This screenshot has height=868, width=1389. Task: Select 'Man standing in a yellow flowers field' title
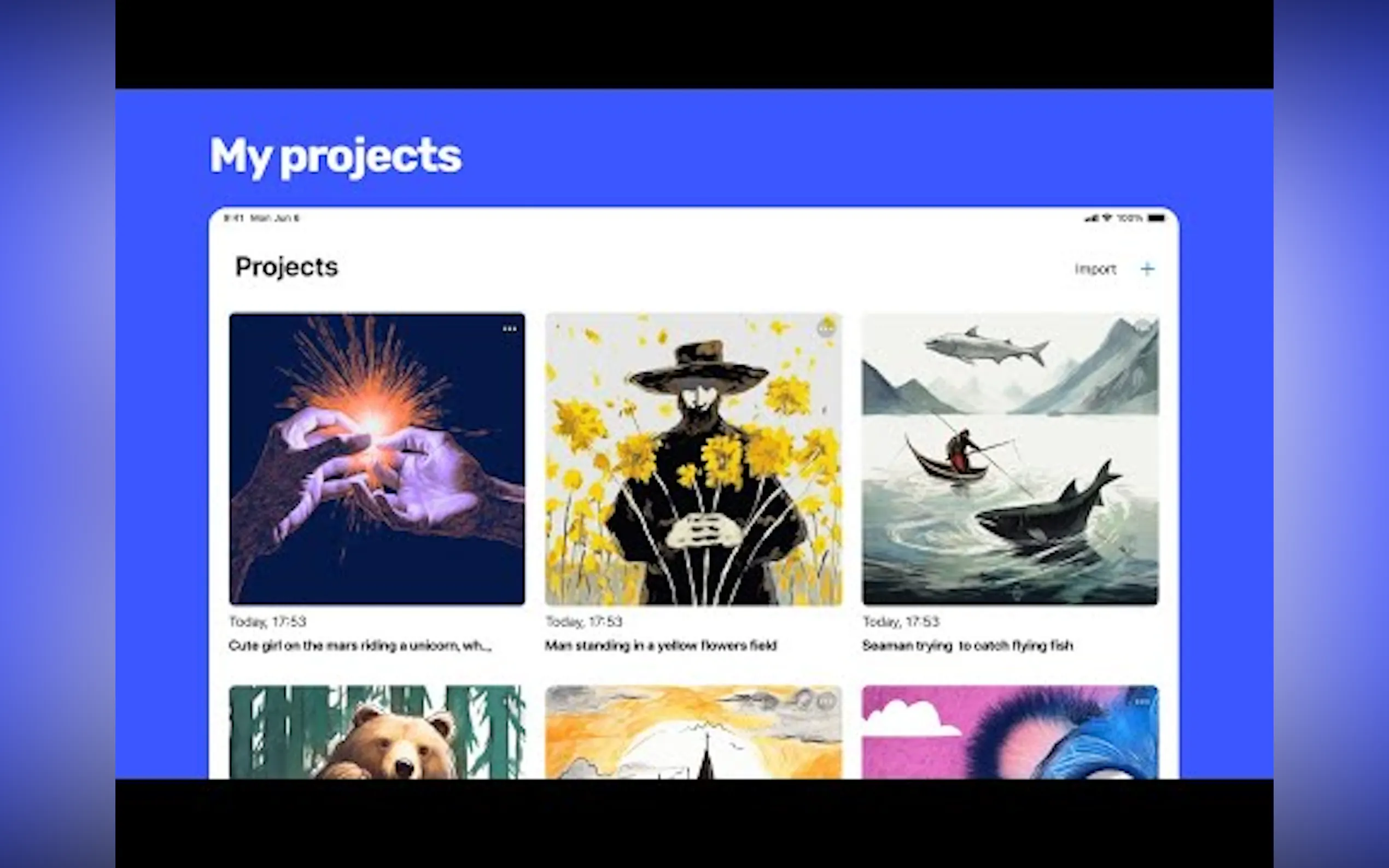coord(661,646)
